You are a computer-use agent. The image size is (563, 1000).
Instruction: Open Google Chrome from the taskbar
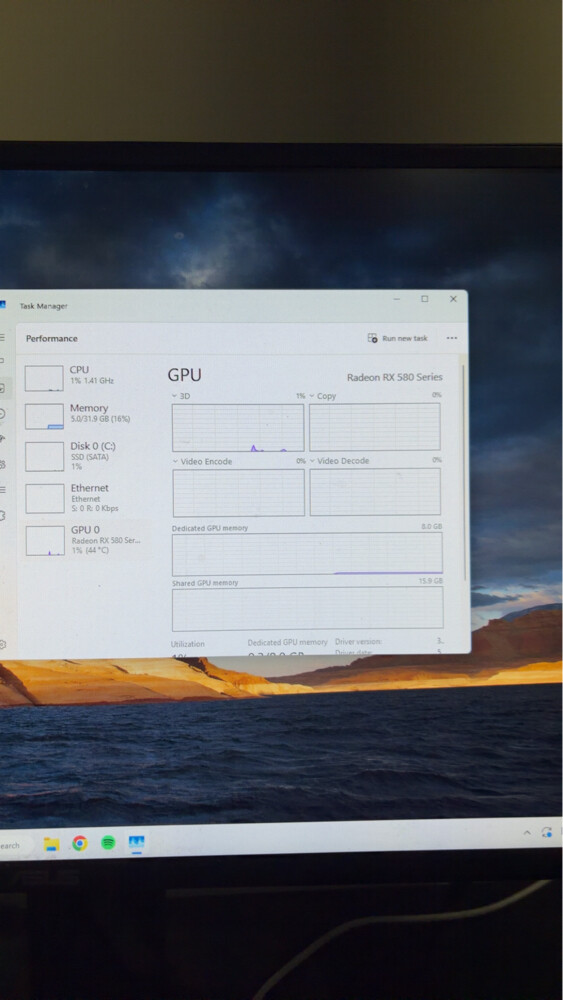point(80,843)
